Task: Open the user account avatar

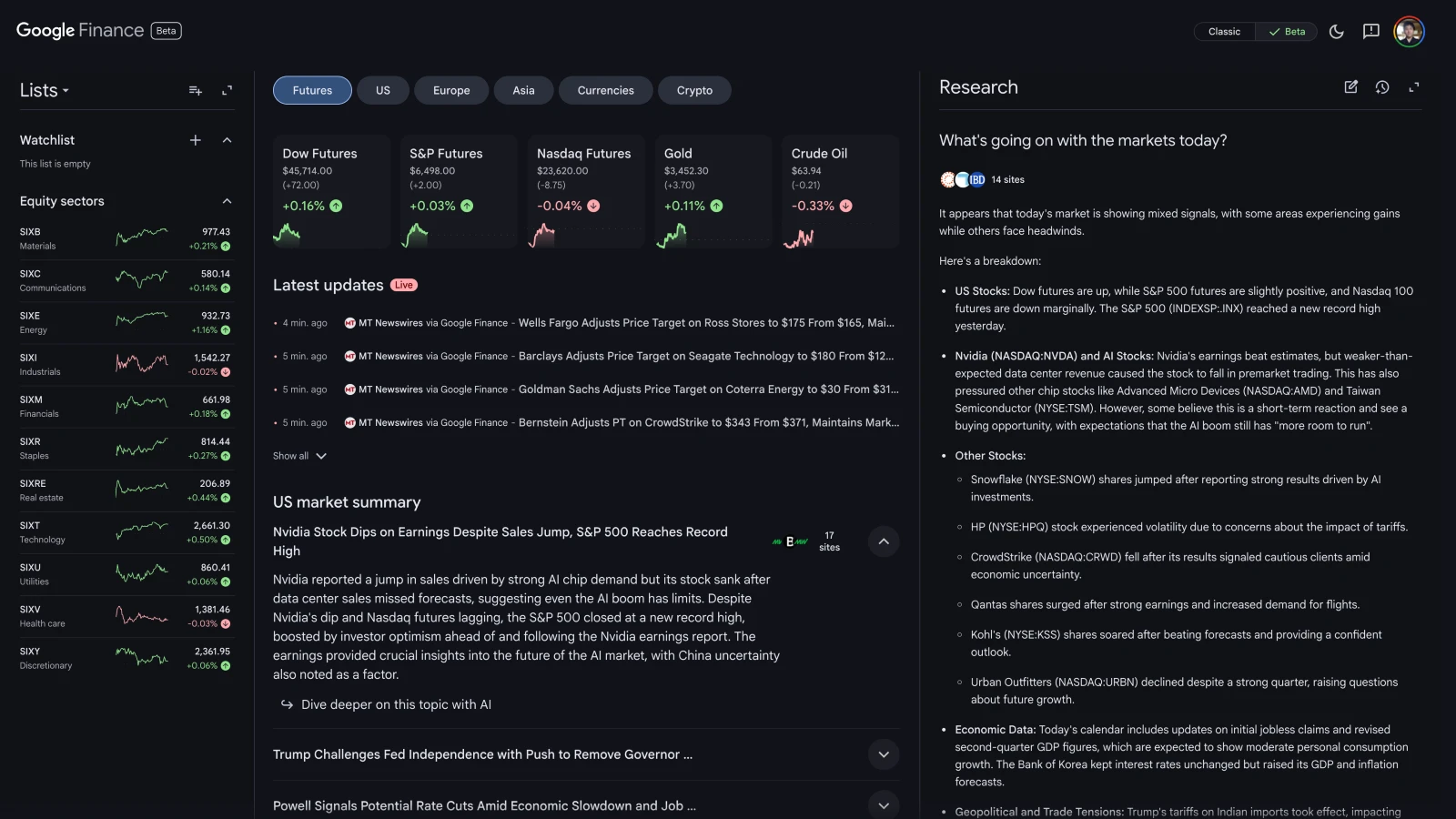Action: [x=1409, y=32]
